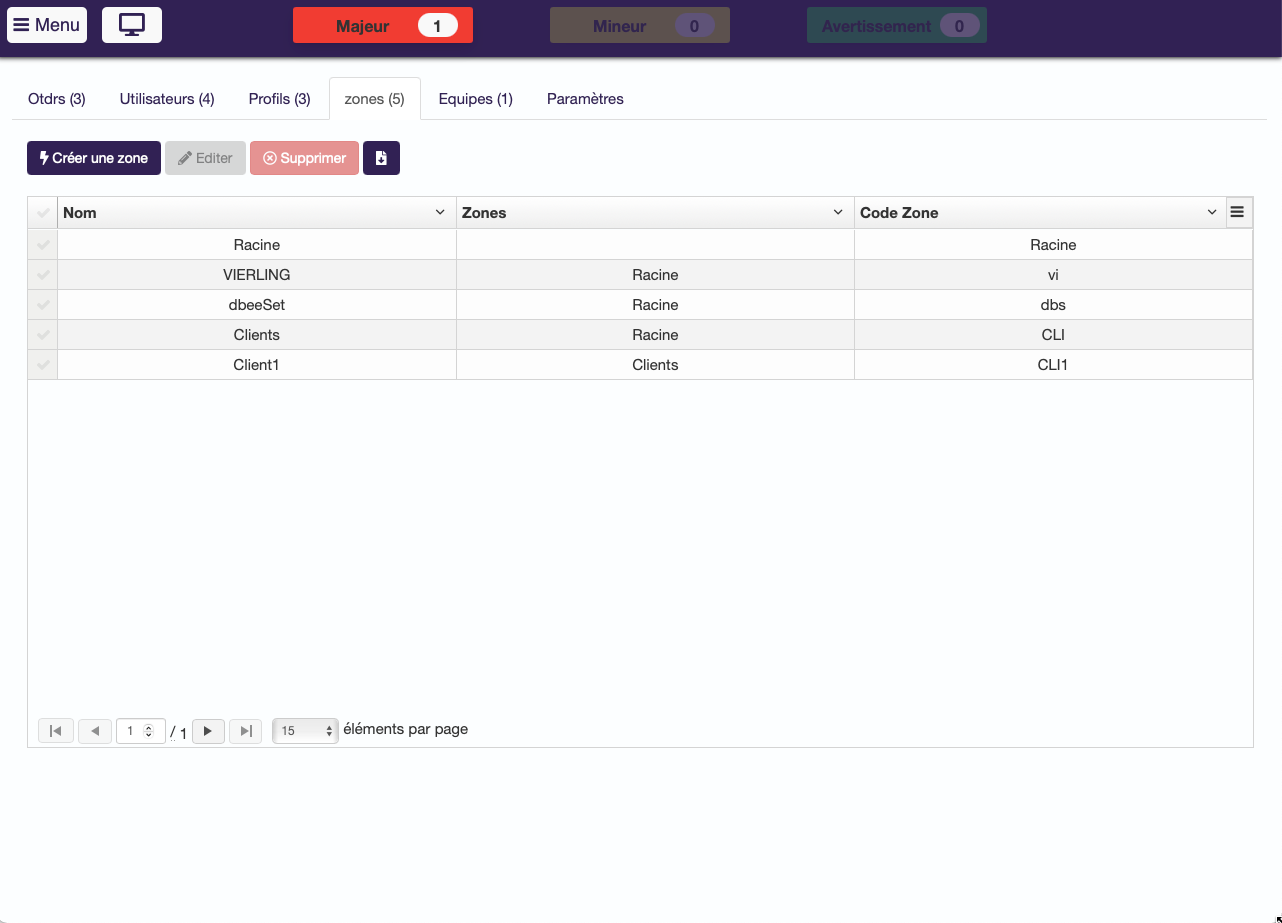Click the export download icon button
The width and height of the screenshot is (1282, 923).
pos(381,158)
